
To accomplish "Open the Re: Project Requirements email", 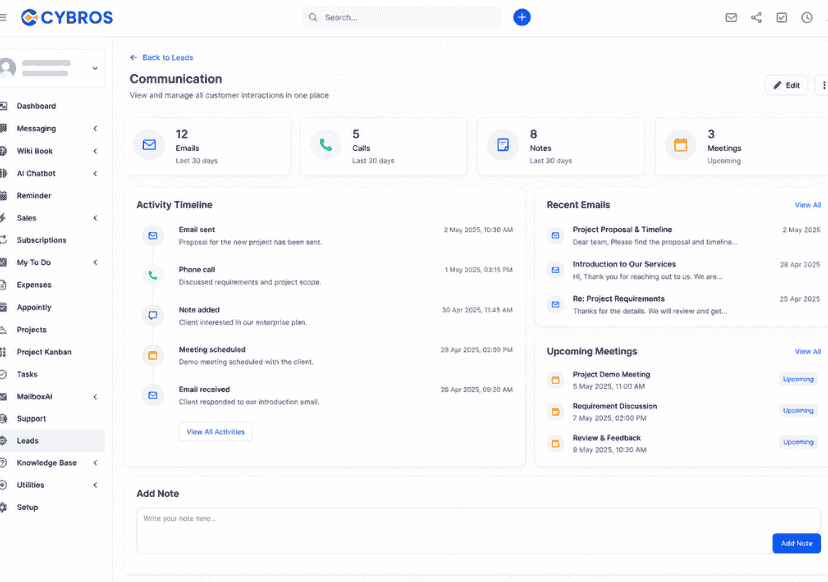I will pos(683,304).
